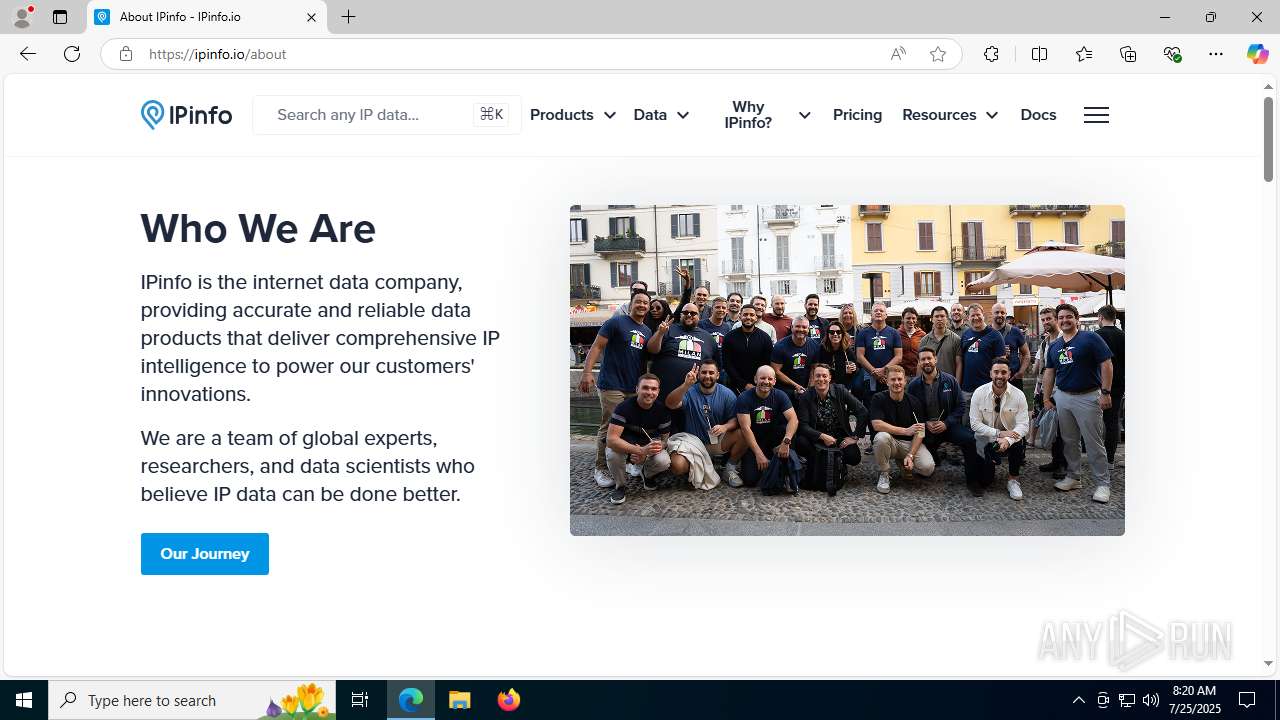Open the Favorites list

coord(1084,54)
